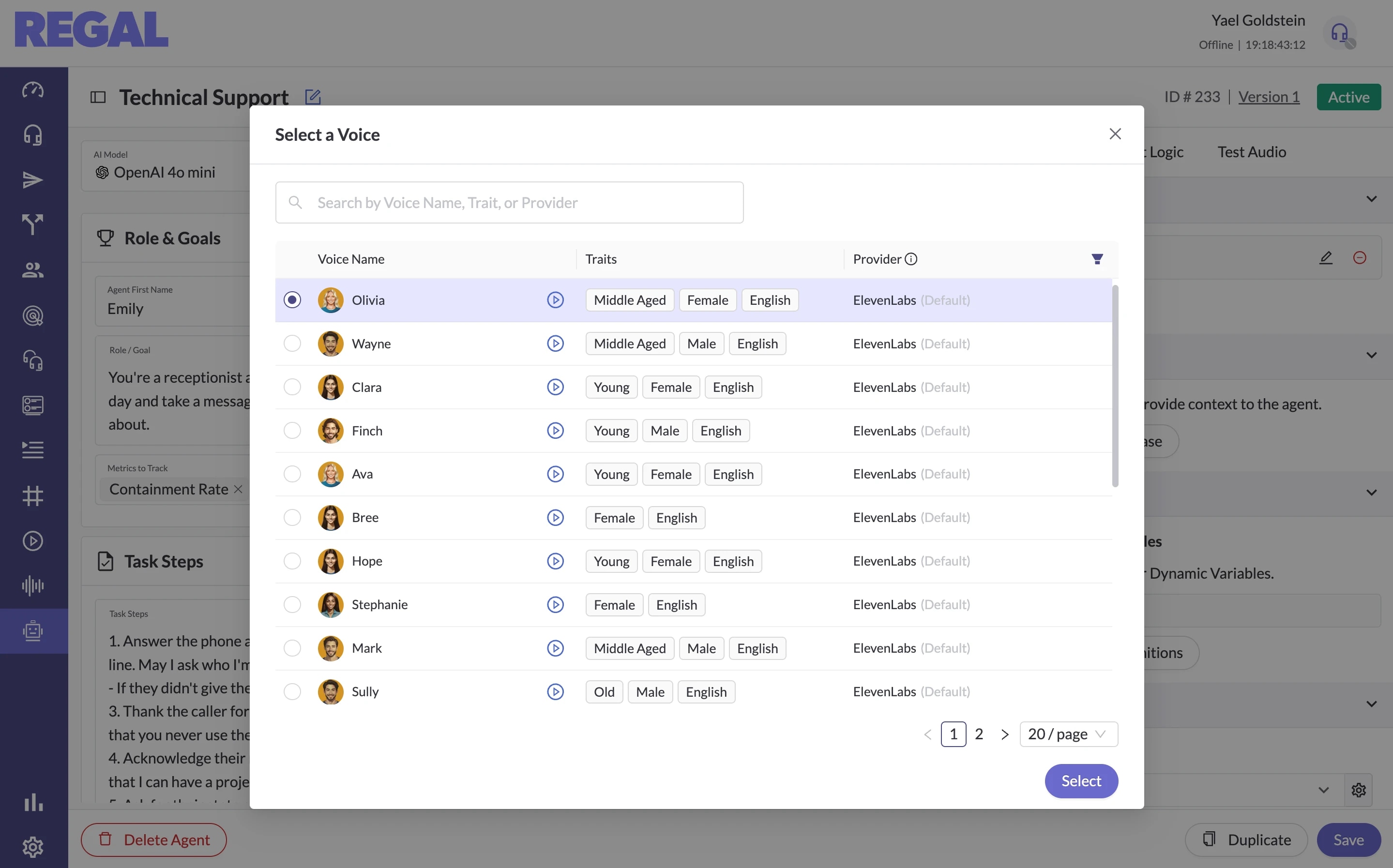This screenshot has width=1393, height=868.
Task: Select the robot AI agents icon
Action: 33,630
